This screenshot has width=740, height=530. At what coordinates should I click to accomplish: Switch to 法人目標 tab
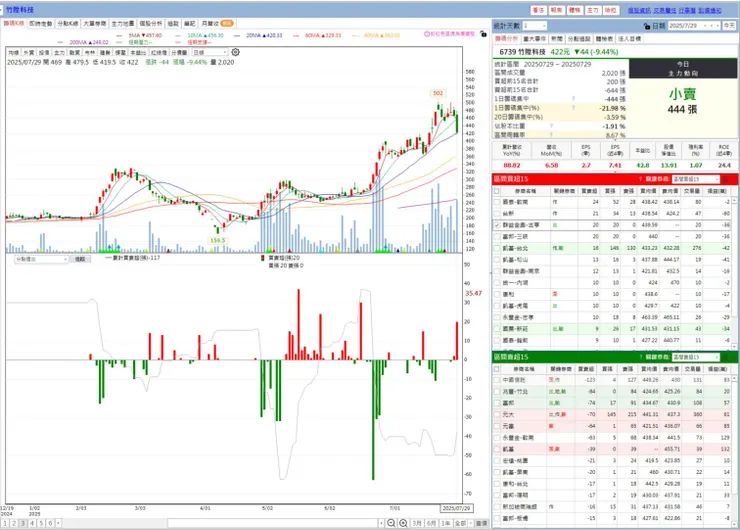click(x=630, y=39)
